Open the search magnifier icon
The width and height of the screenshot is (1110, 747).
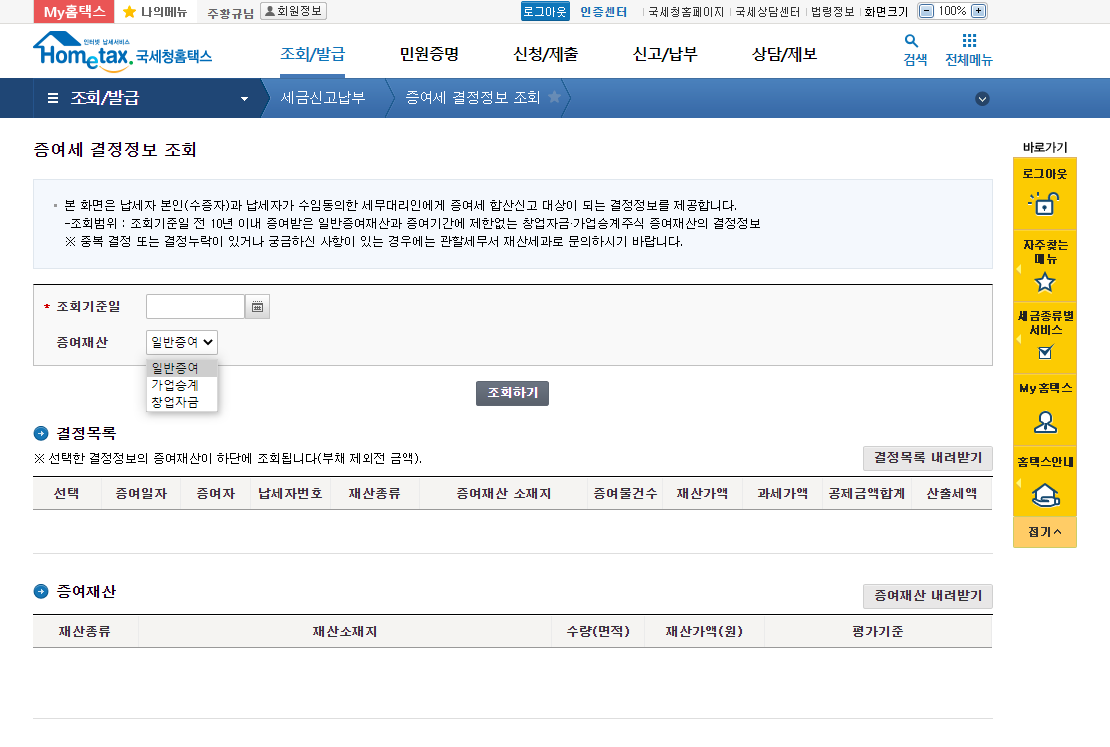[x=911, y=41]
